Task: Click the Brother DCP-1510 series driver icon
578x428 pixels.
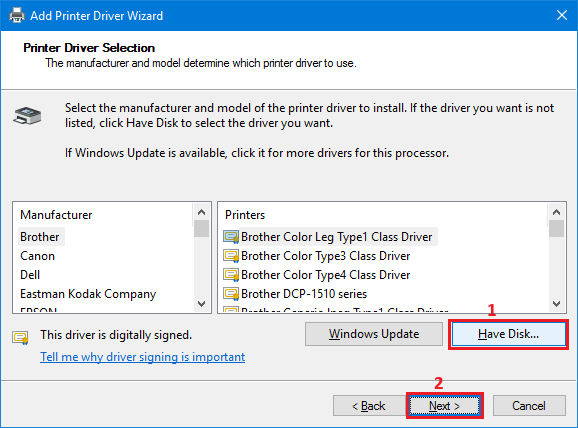Action: [x=231, y=294]
